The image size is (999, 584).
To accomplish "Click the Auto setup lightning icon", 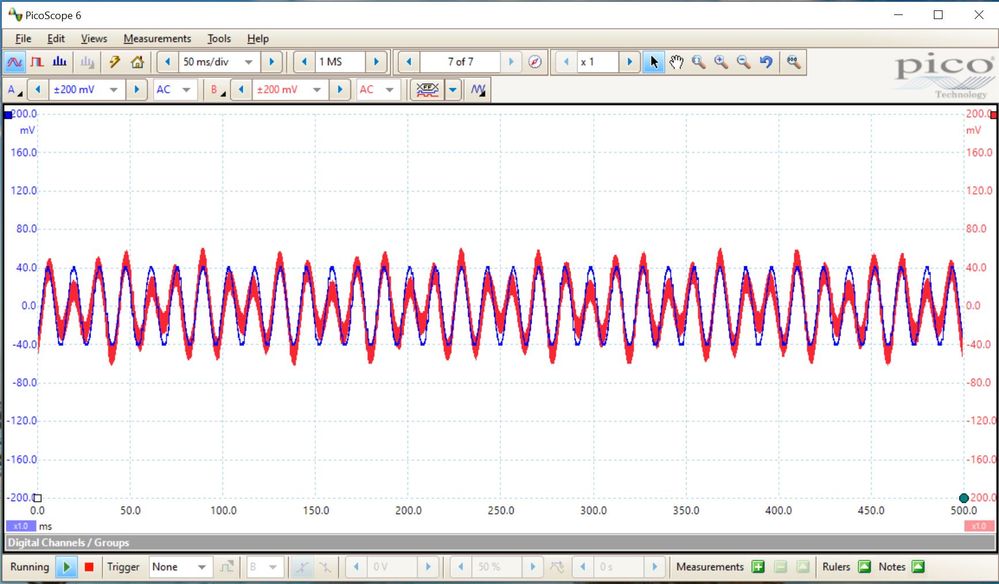I will click(115, 62).
